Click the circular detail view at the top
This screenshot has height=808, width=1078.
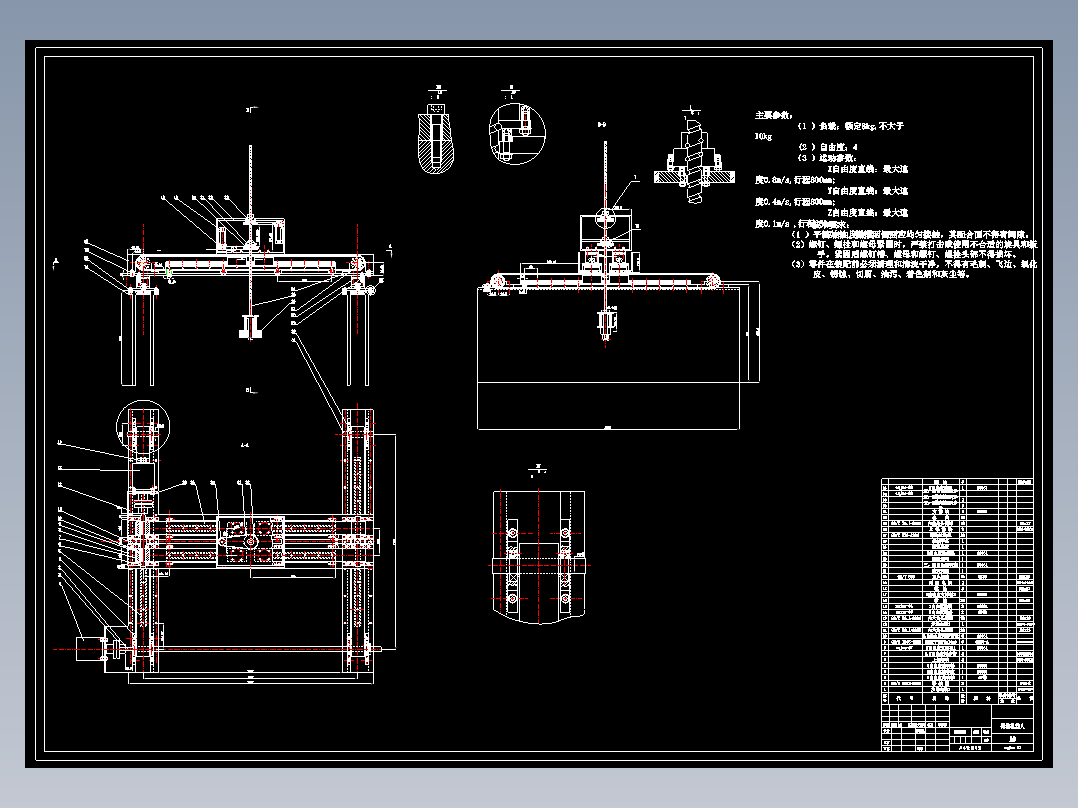pyautogui.click(x=517, y=133)
